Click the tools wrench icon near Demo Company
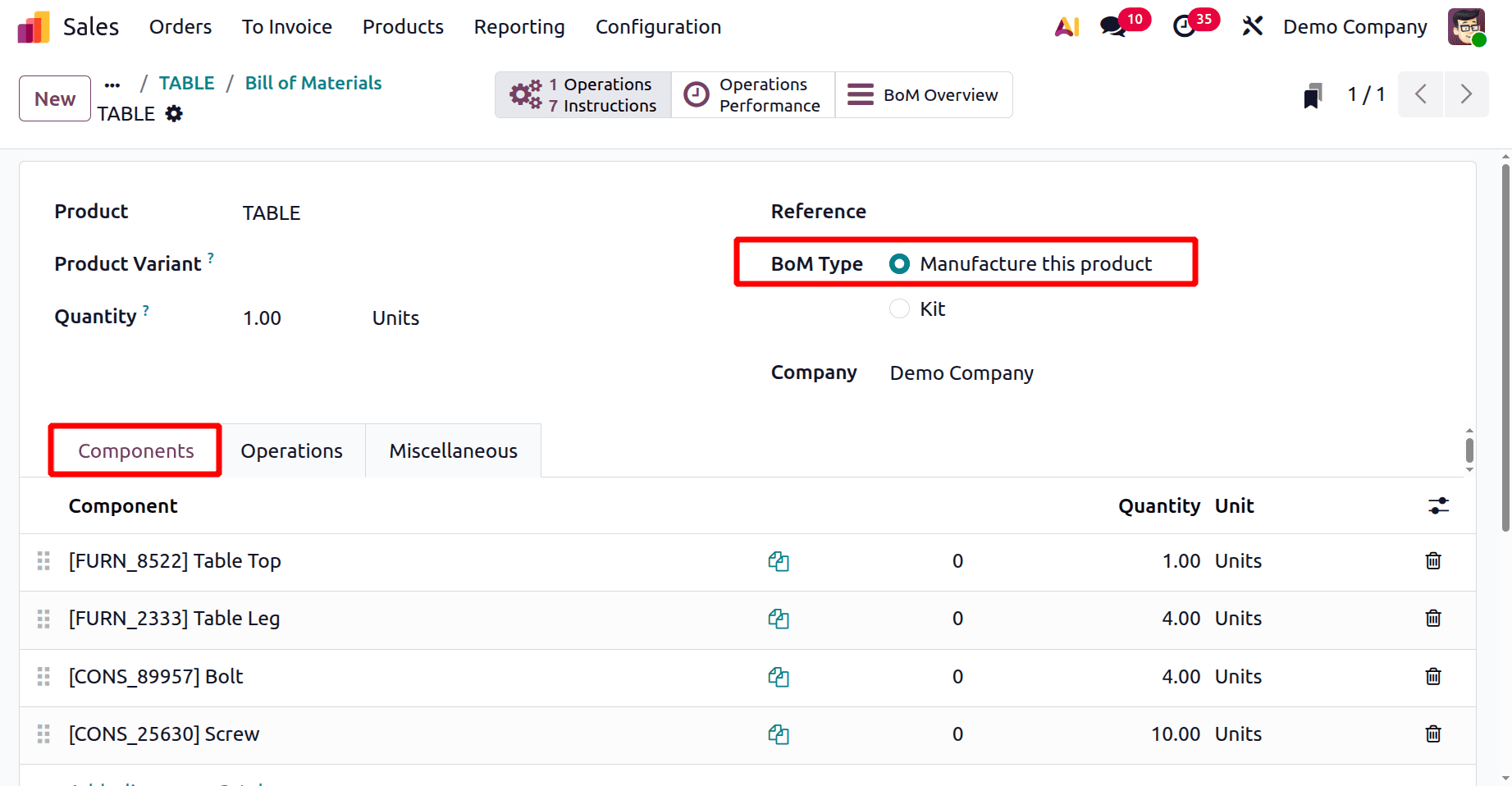 click(1253, 25)
